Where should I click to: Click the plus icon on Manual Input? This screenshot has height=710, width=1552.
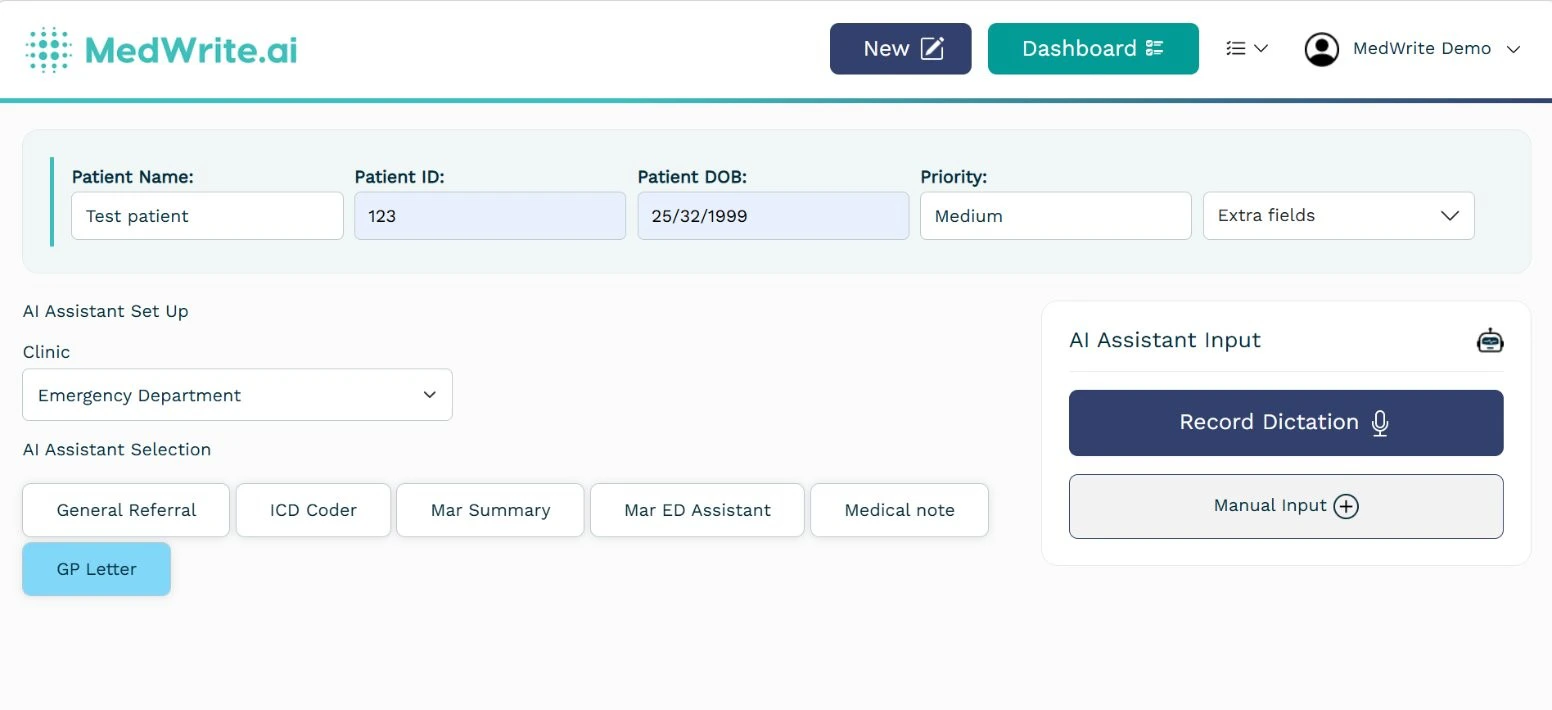click(1346, 506)
